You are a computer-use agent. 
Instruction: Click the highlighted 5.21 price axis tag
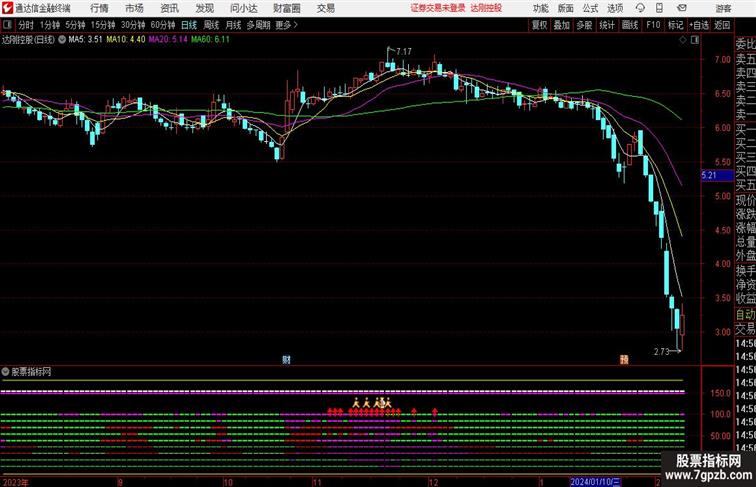click(x=717, y=176)
